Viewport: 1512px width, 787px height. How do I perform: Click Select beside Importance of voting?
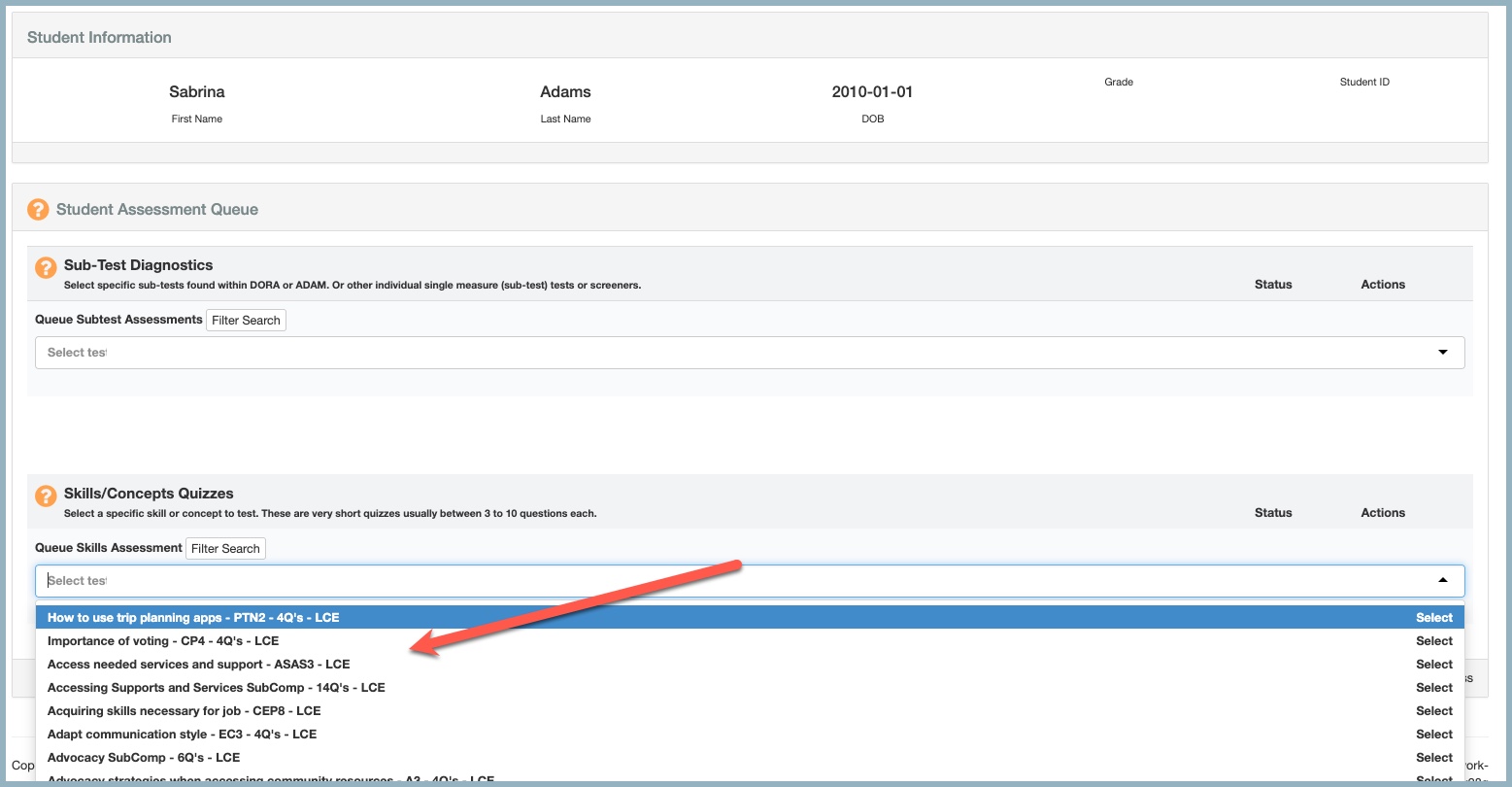[1433, 641]
